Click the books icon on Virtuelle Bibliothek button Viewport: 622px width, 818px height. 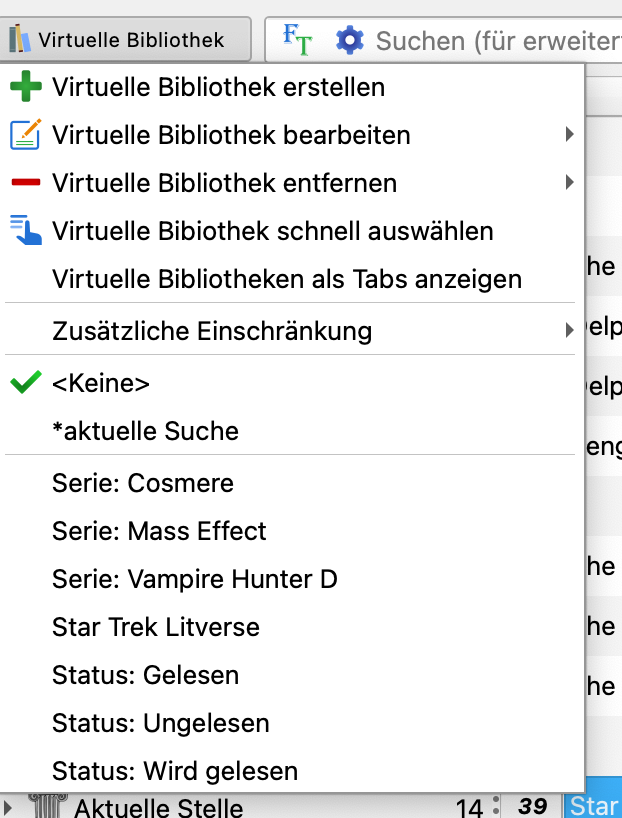tap(20, 40)
